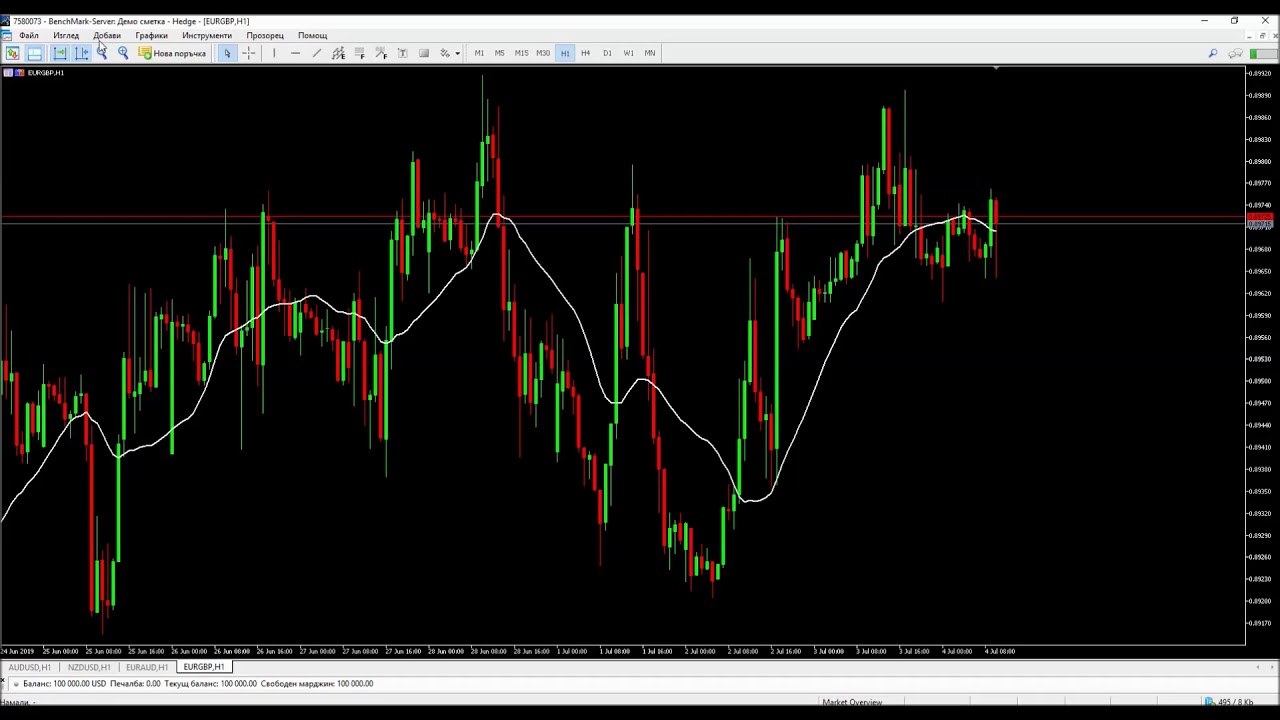Click the Баланс: 100 000.00 USD text
Viewport: 1280px width, 720px height.
64,684
